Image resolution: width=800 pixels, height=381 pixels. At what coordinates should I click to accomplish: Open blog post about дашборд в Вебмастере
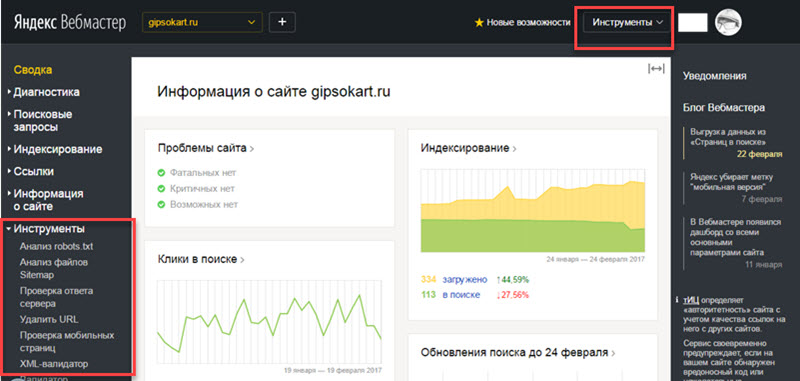735,237
